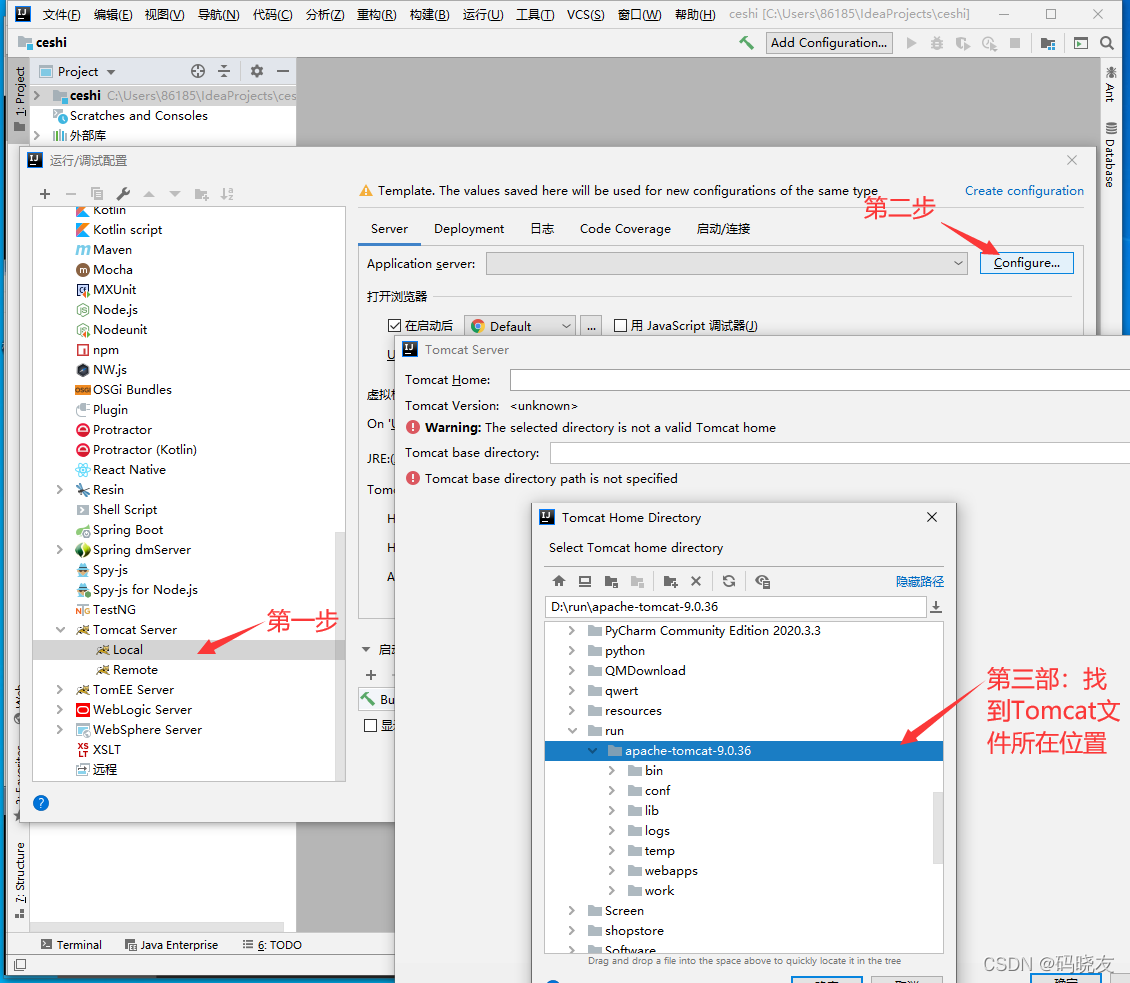Click the locate target icon in Project panel
The width and height of the screenshot is (1130, 983).
click(197, 71)
